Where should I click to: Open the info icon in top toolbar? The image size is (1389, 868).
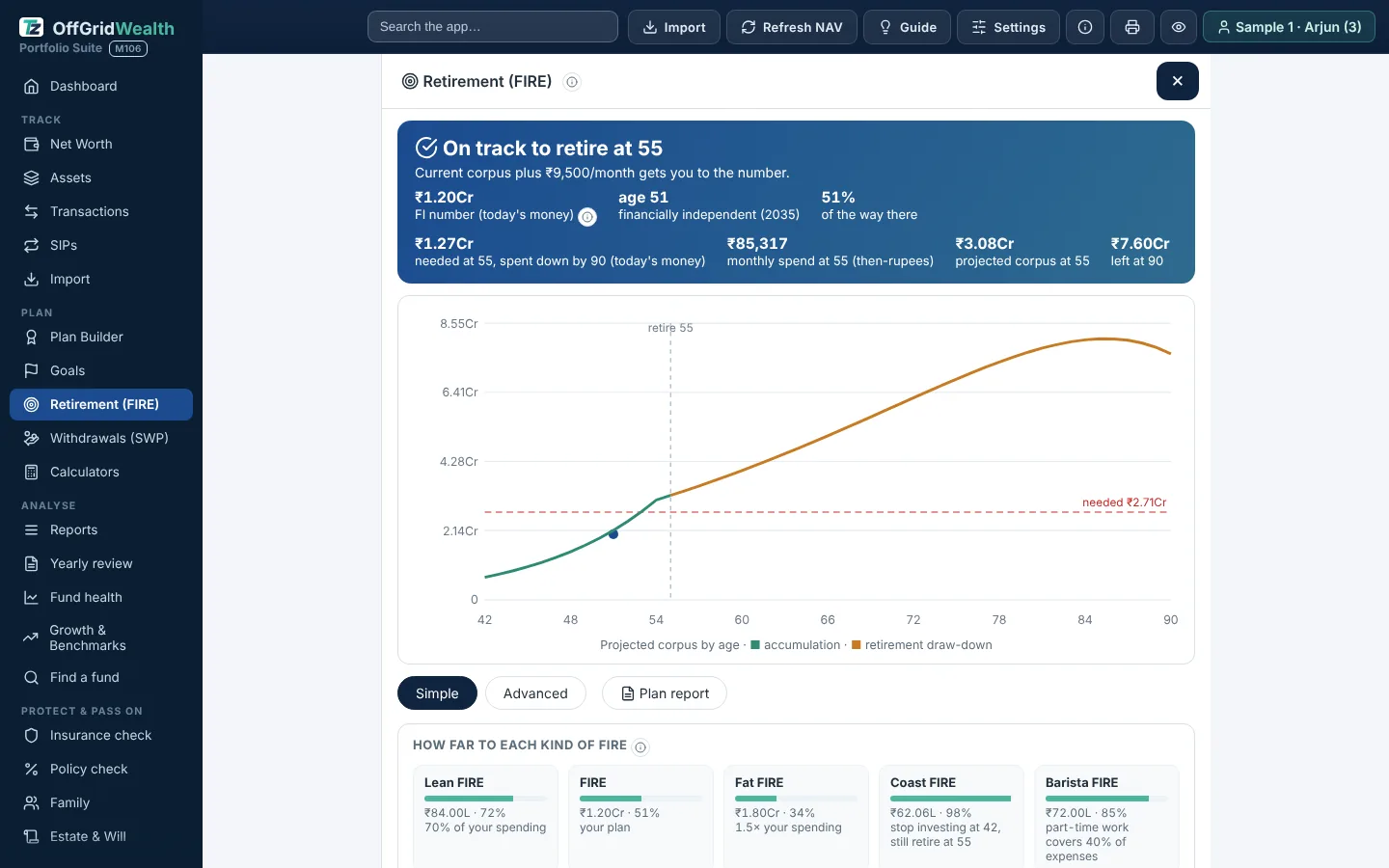click(1085, 27)
